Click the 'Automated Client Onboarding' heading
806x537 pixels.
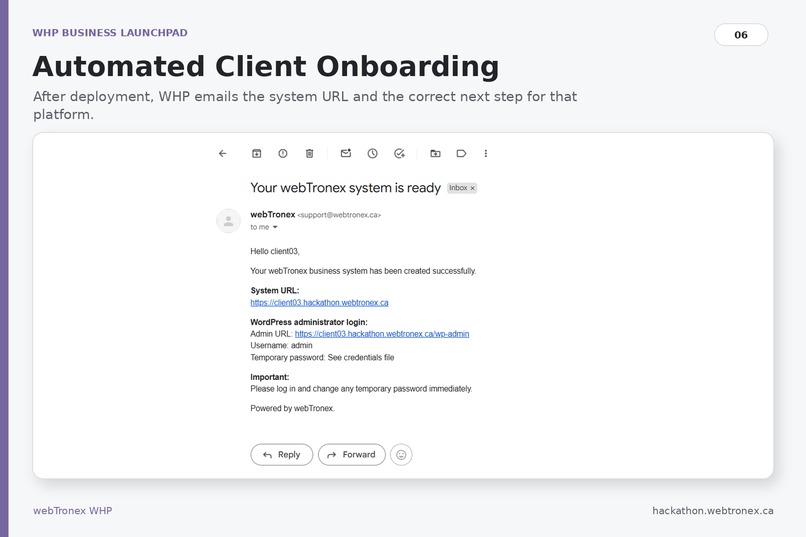266,66
